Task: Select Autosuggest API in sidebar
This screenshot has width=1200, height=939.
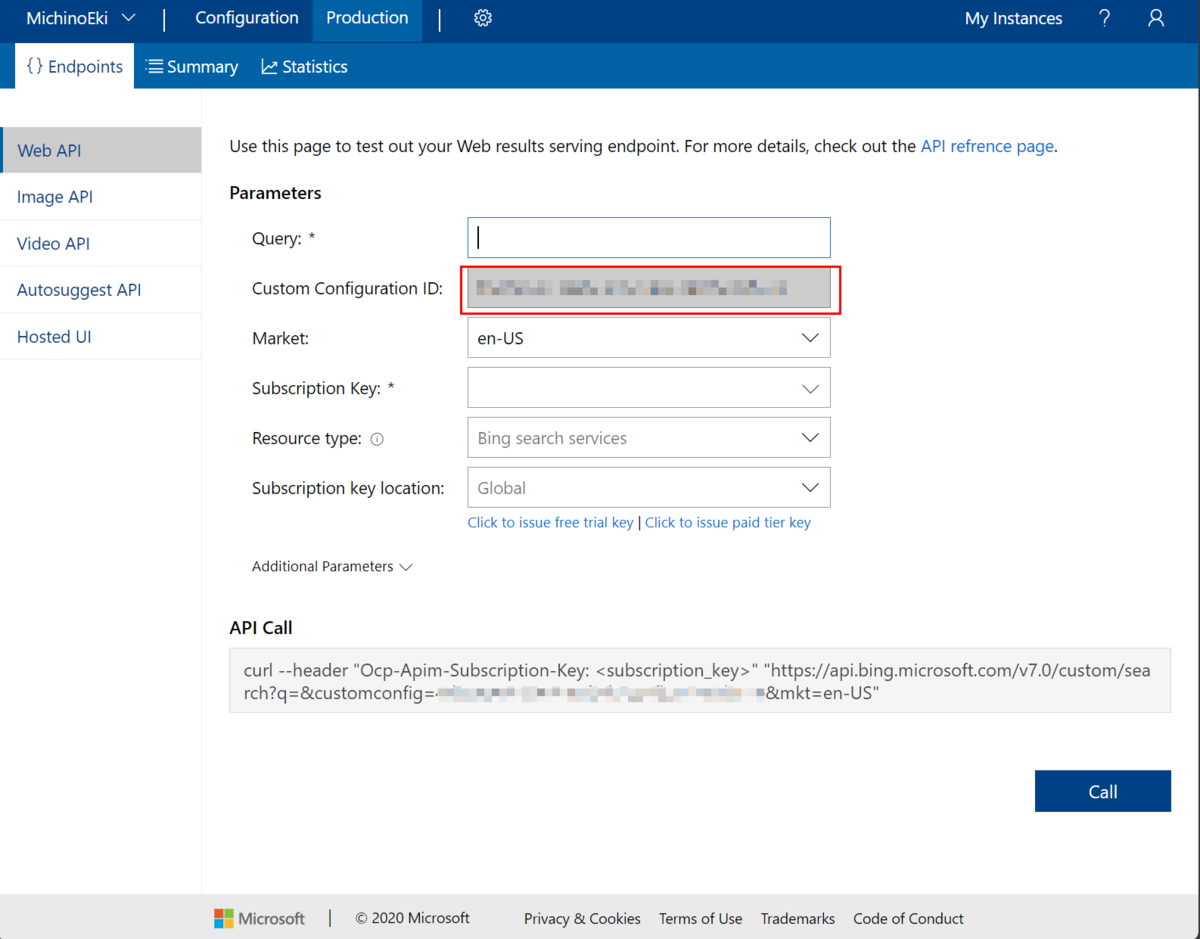Action: click(100, 290)
